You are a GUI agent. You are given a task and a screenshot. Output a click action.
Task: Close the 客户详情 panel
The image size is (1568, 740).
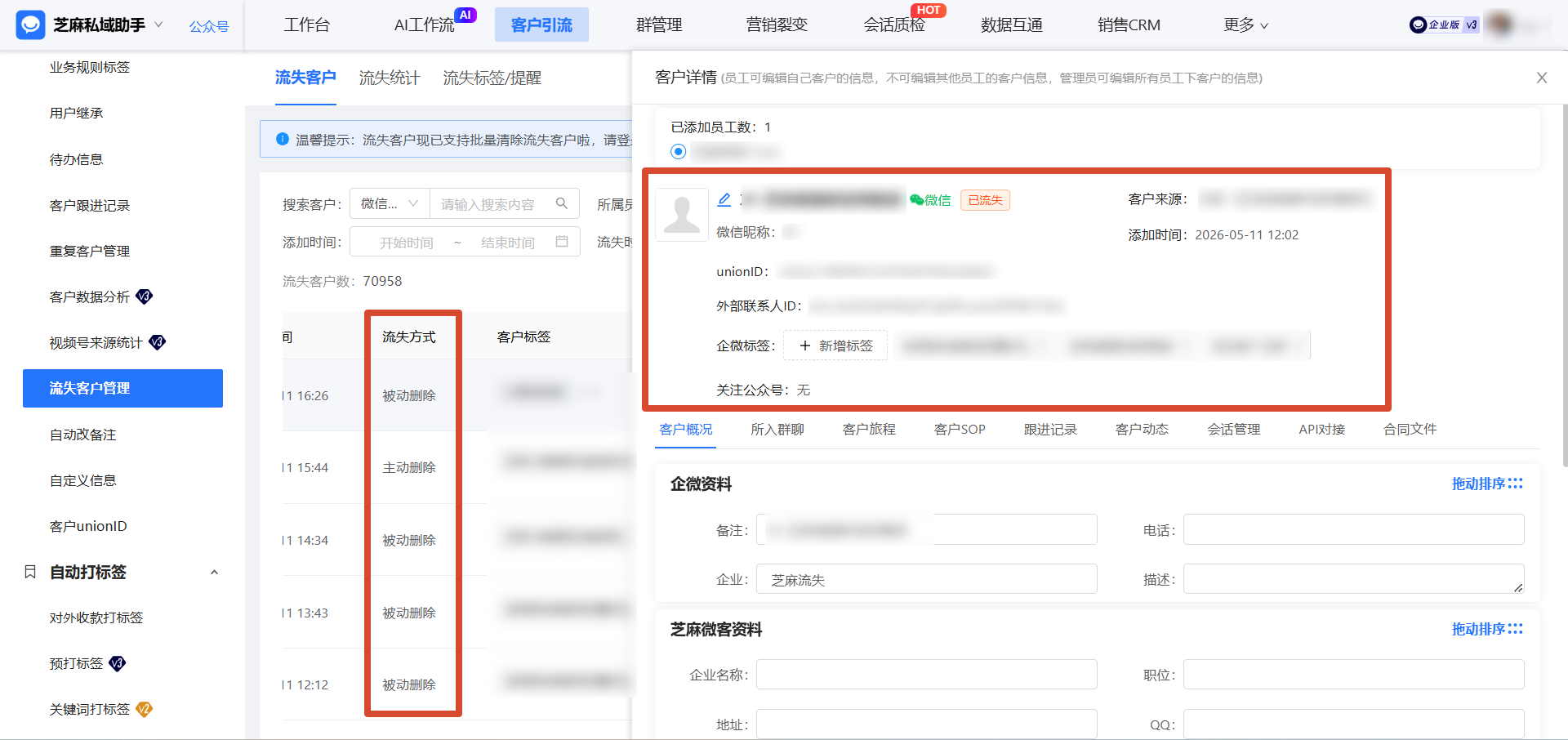(x=1542, y=78)
